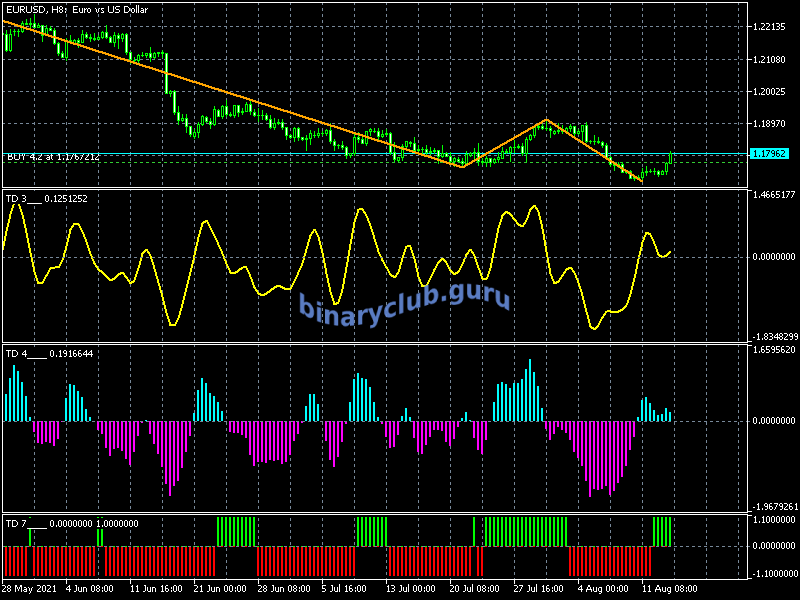The height and width of the screenshot is (600, 800).
Task: Click the -1.1000000 scale value in TD 7
Action: click(773, 573)
